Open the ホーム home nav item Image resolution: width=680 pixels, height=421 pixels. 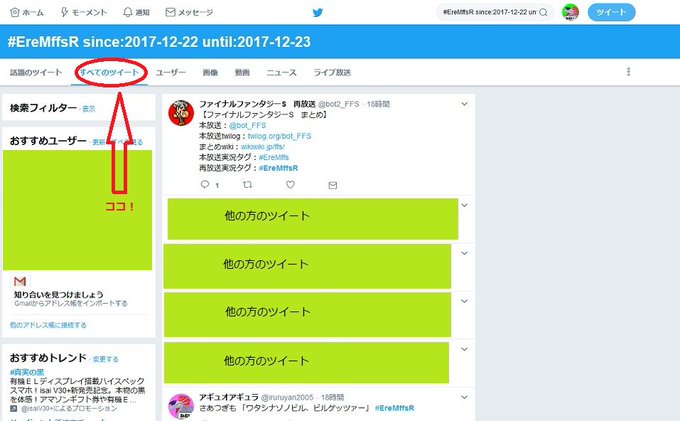click(x=27, y=12)
